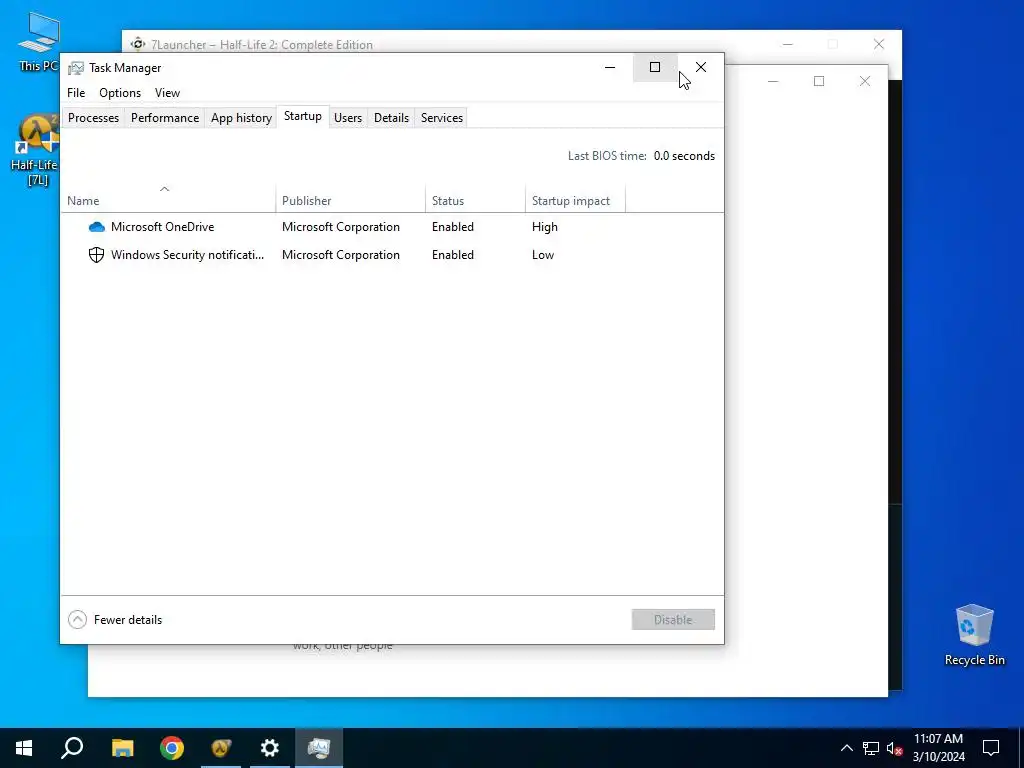Screen dimensions: 1024x768
Task: Open File Explorer from the taskbar
Action: (122, 748)
